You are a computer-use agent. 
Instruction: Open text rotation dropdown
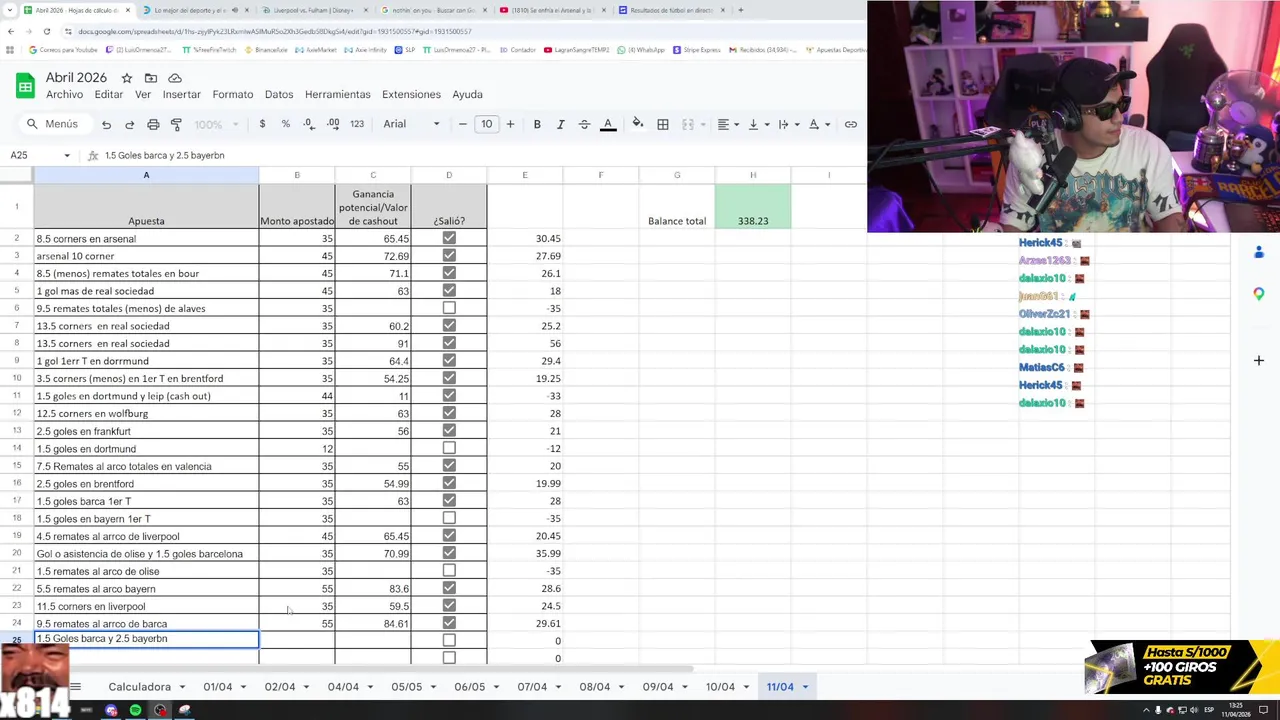[818, 124]
